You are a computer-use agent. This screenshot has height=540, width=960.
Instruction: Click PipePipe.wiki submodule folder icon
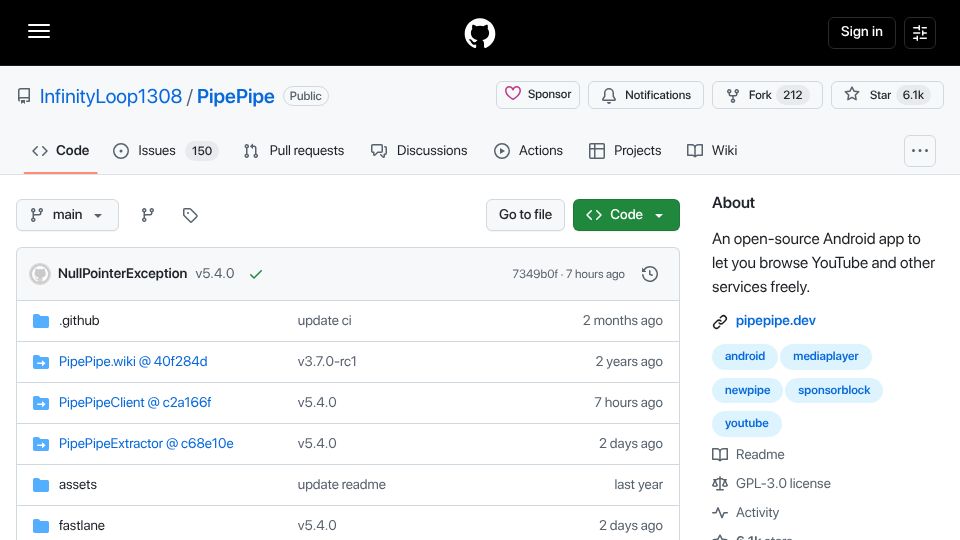point(41,362)
